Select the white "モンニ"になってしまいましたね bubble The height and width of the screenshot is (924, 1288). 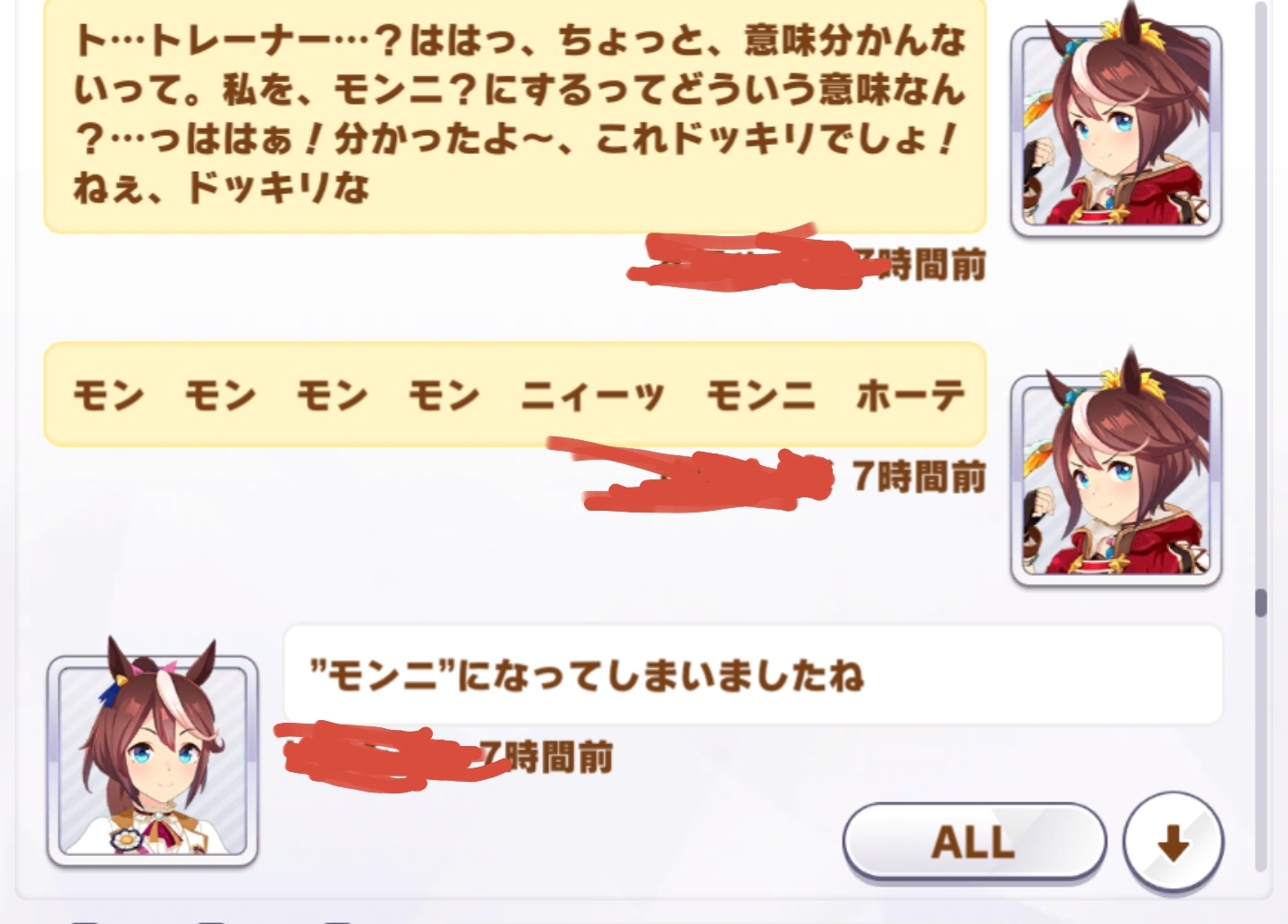[753, 674]
